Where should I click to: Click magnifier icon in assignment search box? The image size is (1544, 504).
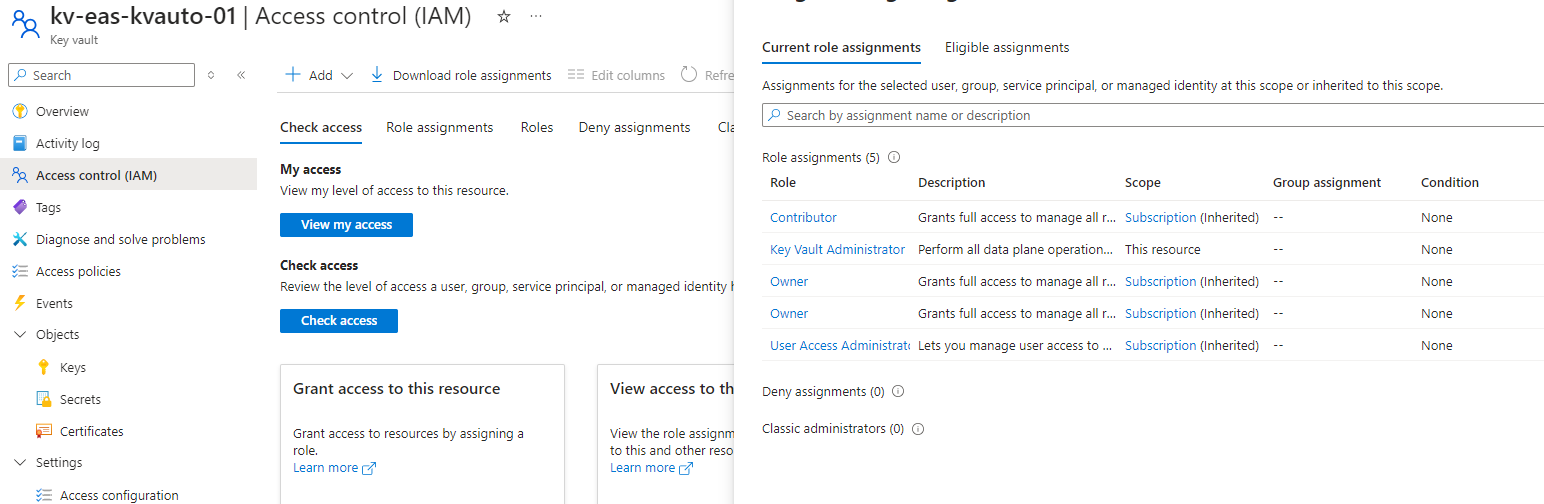[x=775, y=115]
